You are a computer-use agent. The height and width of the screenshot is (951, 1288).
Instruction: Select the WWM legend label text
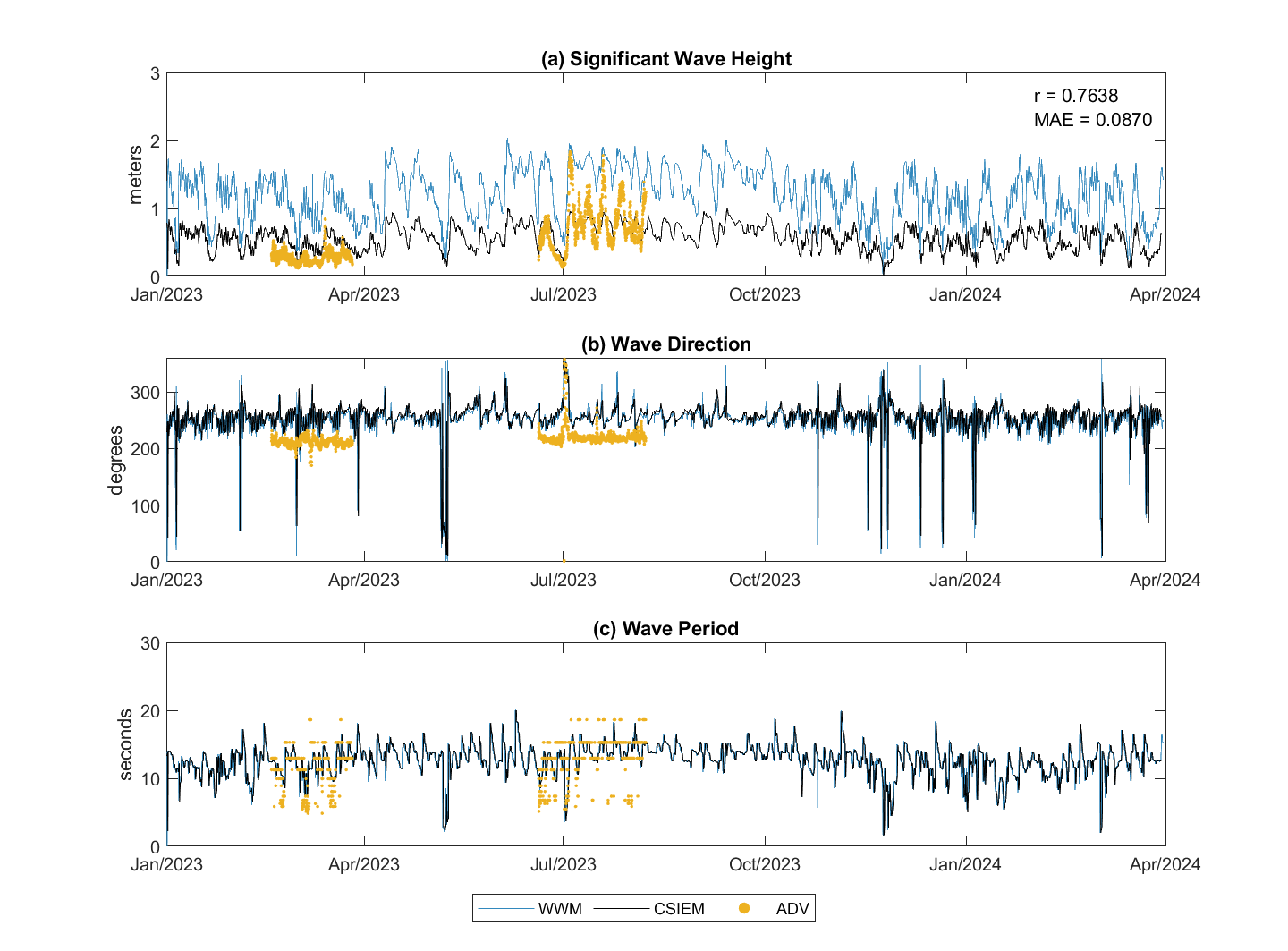click(560, 909)
